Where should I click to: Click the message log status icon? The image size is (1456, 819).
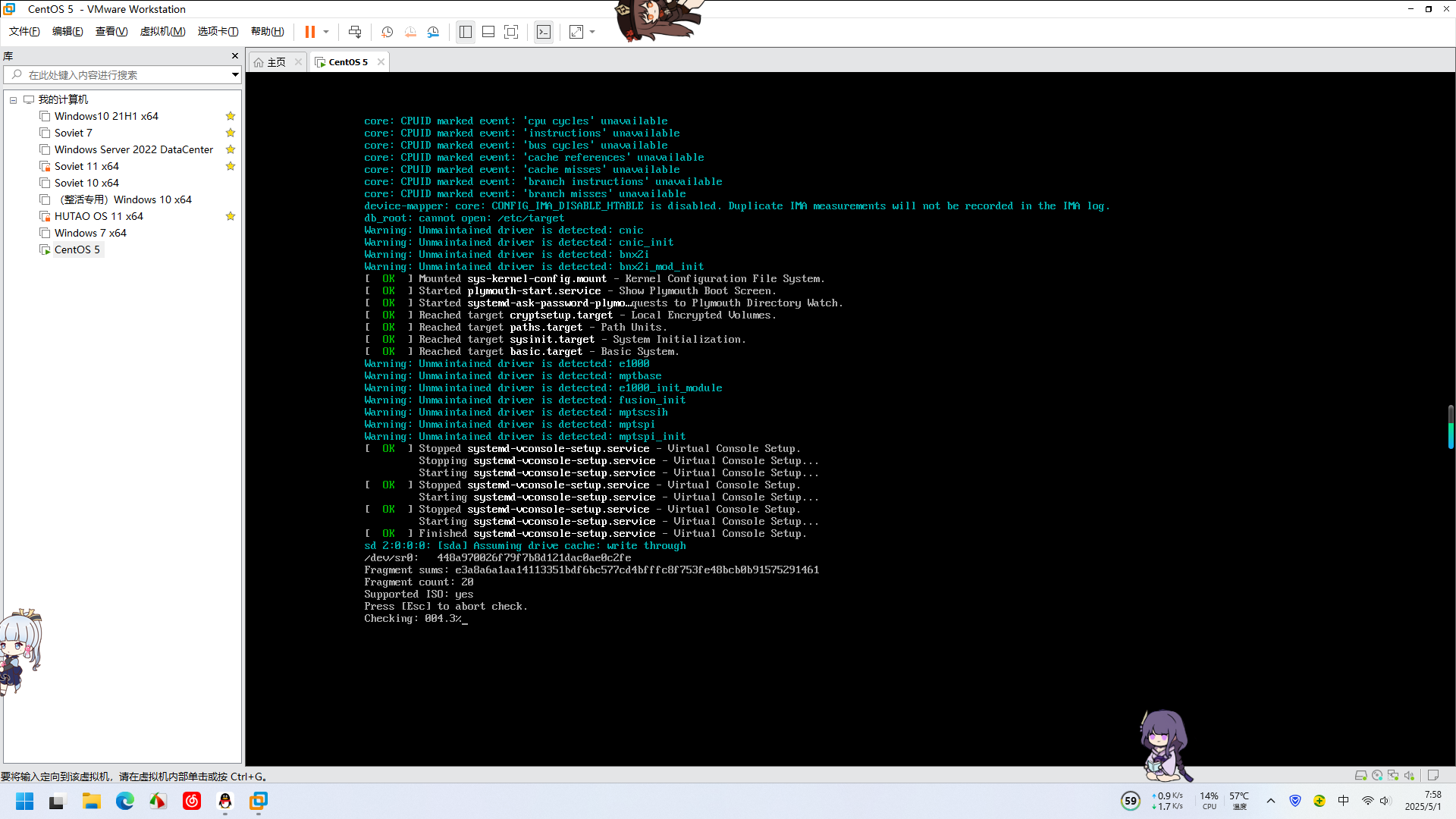(x=1433, y=775)
